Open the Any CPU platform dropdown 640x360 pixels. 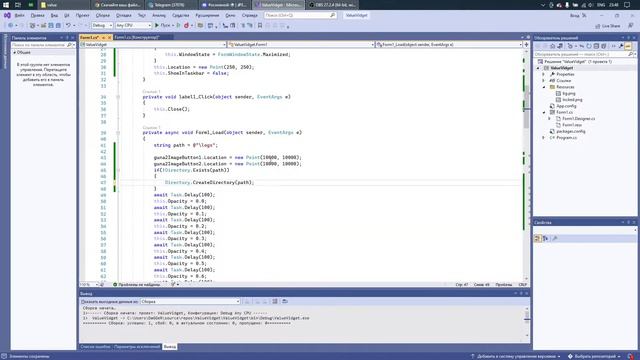[133, 25]
